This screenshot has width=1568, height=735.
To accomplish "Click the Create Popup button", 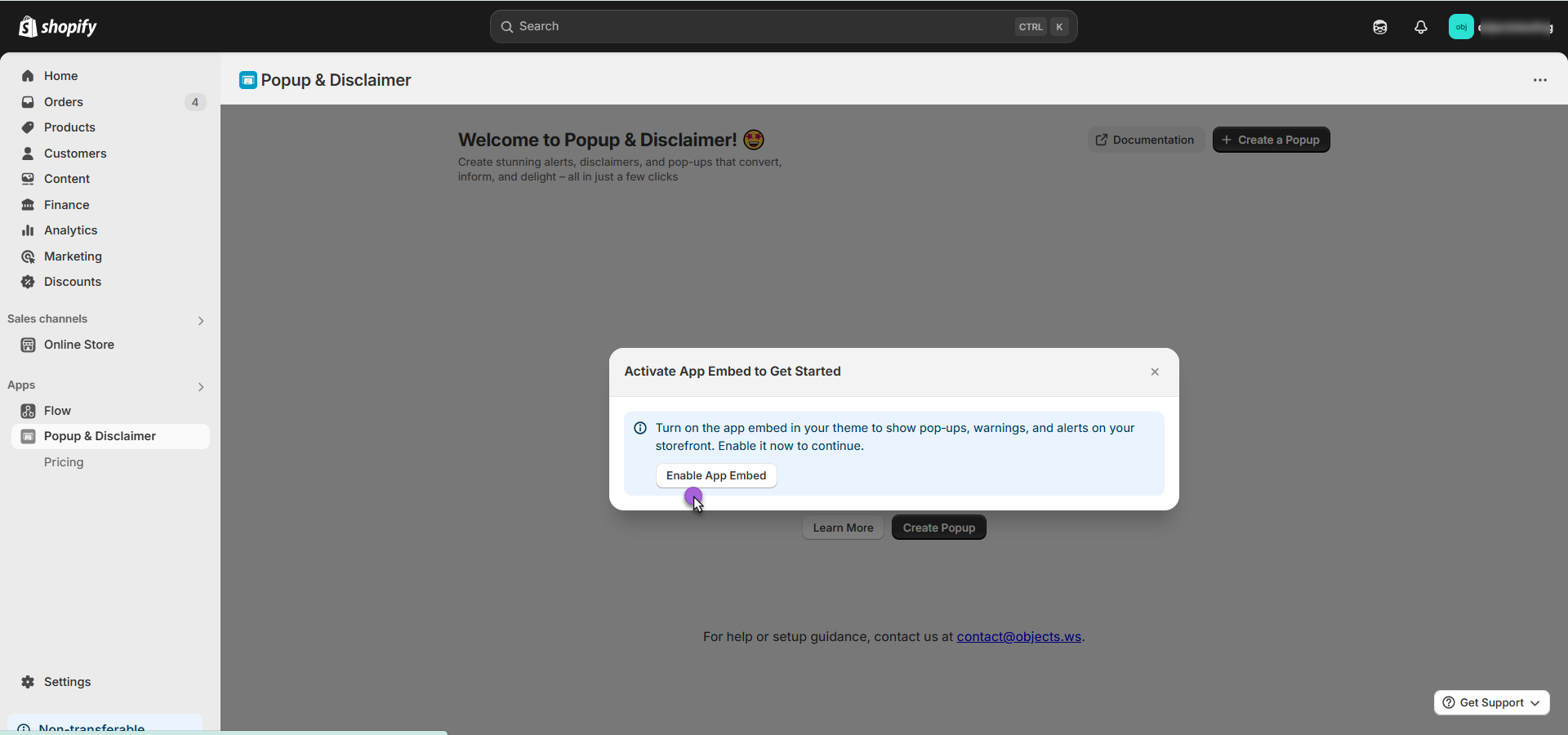I will [x=939, y=528].
